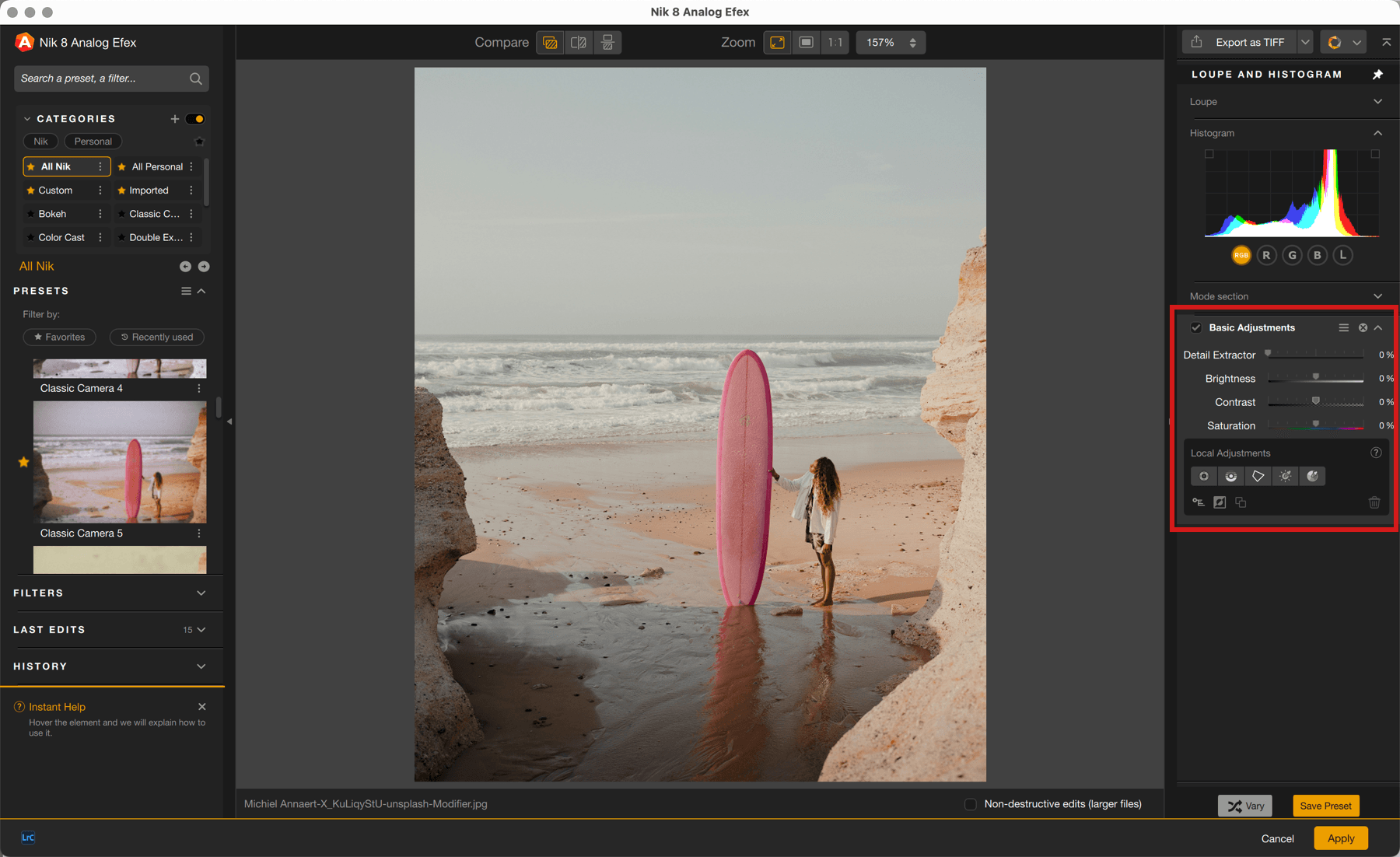
Task: Toggle the mask display icon
Action: click(x=1220, y=502)
